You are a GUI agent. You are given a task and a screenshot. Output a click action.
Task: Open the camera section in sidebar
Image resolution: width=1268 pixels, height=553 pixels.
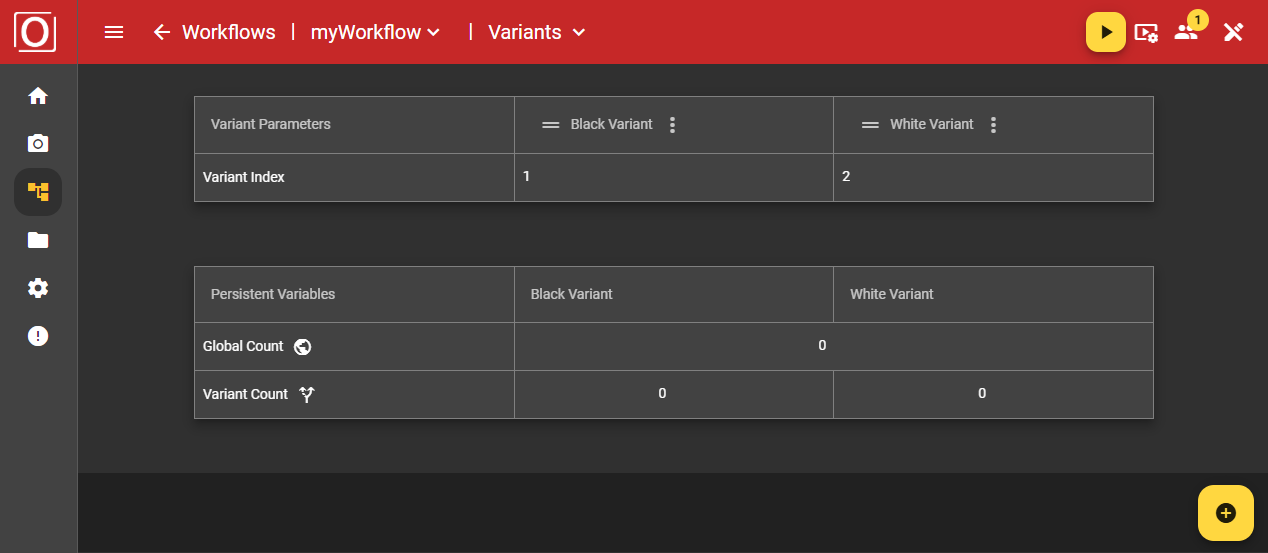pyautogui.click(x=38, y=143)
